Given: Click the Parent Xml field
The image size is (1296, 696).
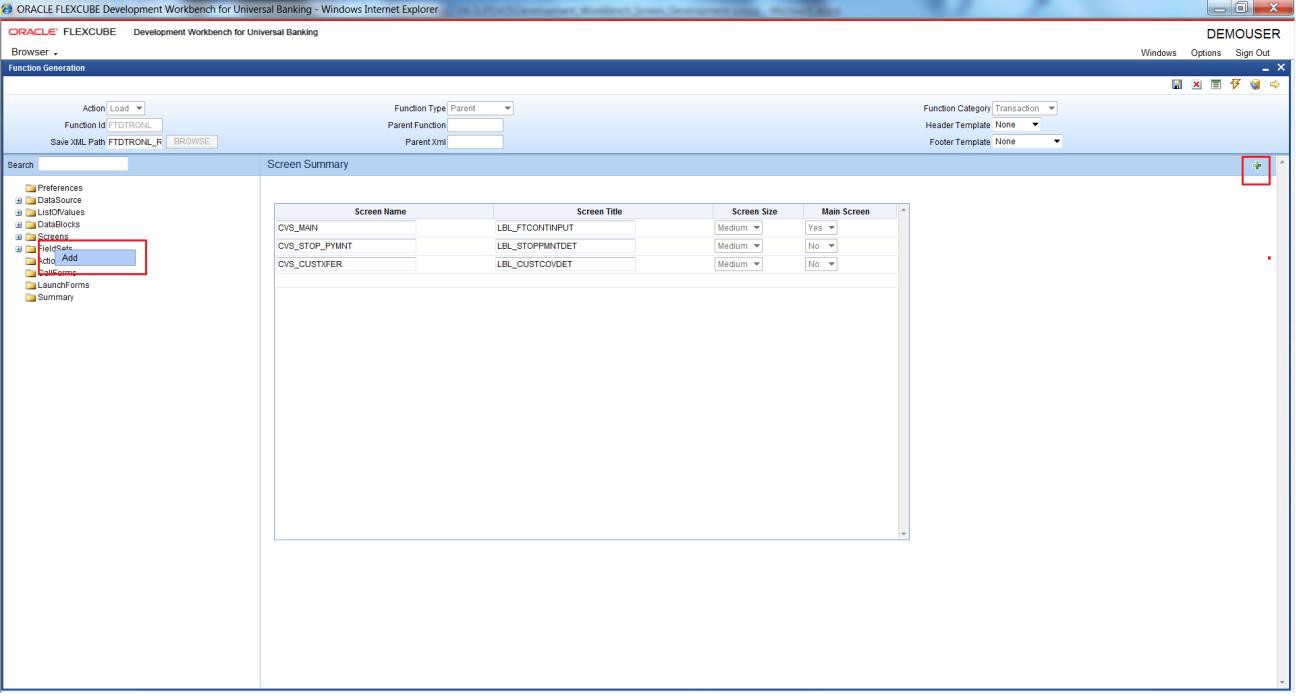Looking at the screenshot, I should [475, 141].
